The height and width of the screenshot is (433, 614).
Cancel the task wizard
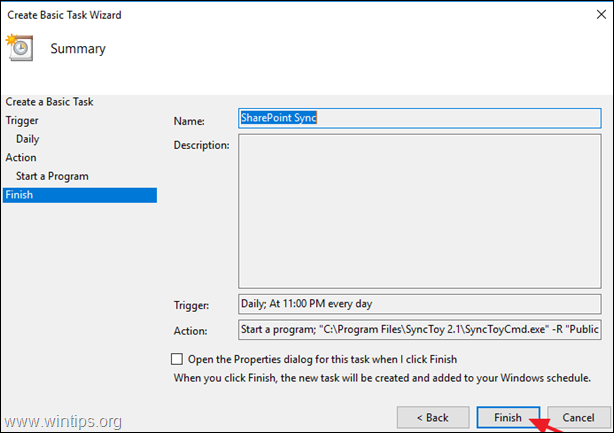578,417
